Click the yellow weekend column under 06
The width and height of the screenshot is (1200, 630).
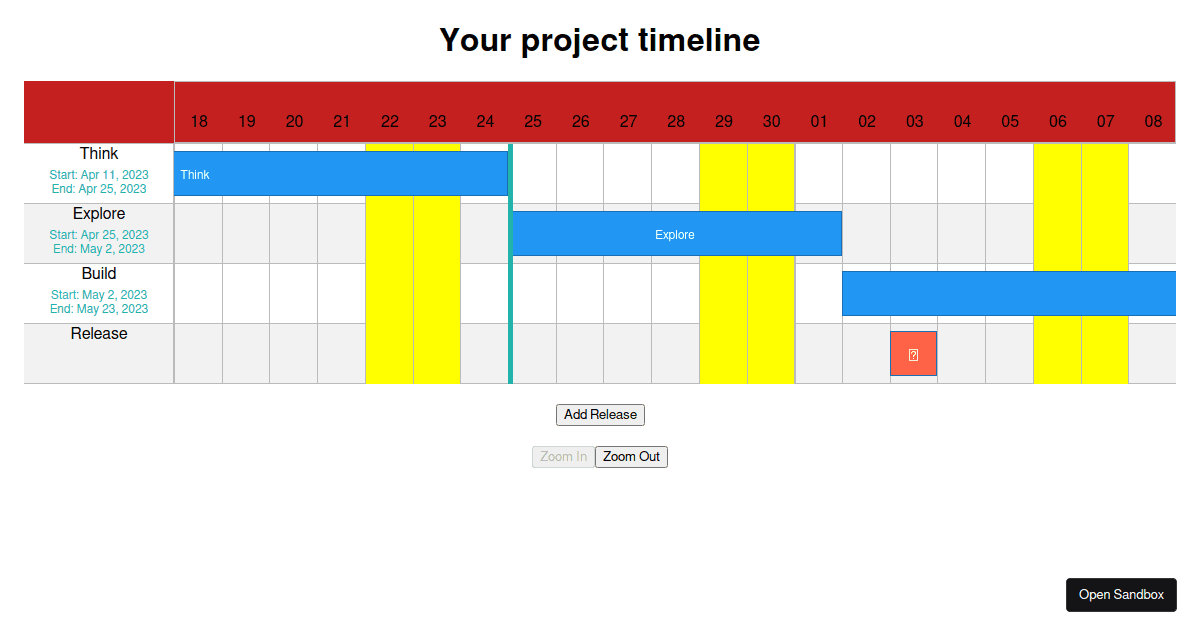coord(1057,353)
